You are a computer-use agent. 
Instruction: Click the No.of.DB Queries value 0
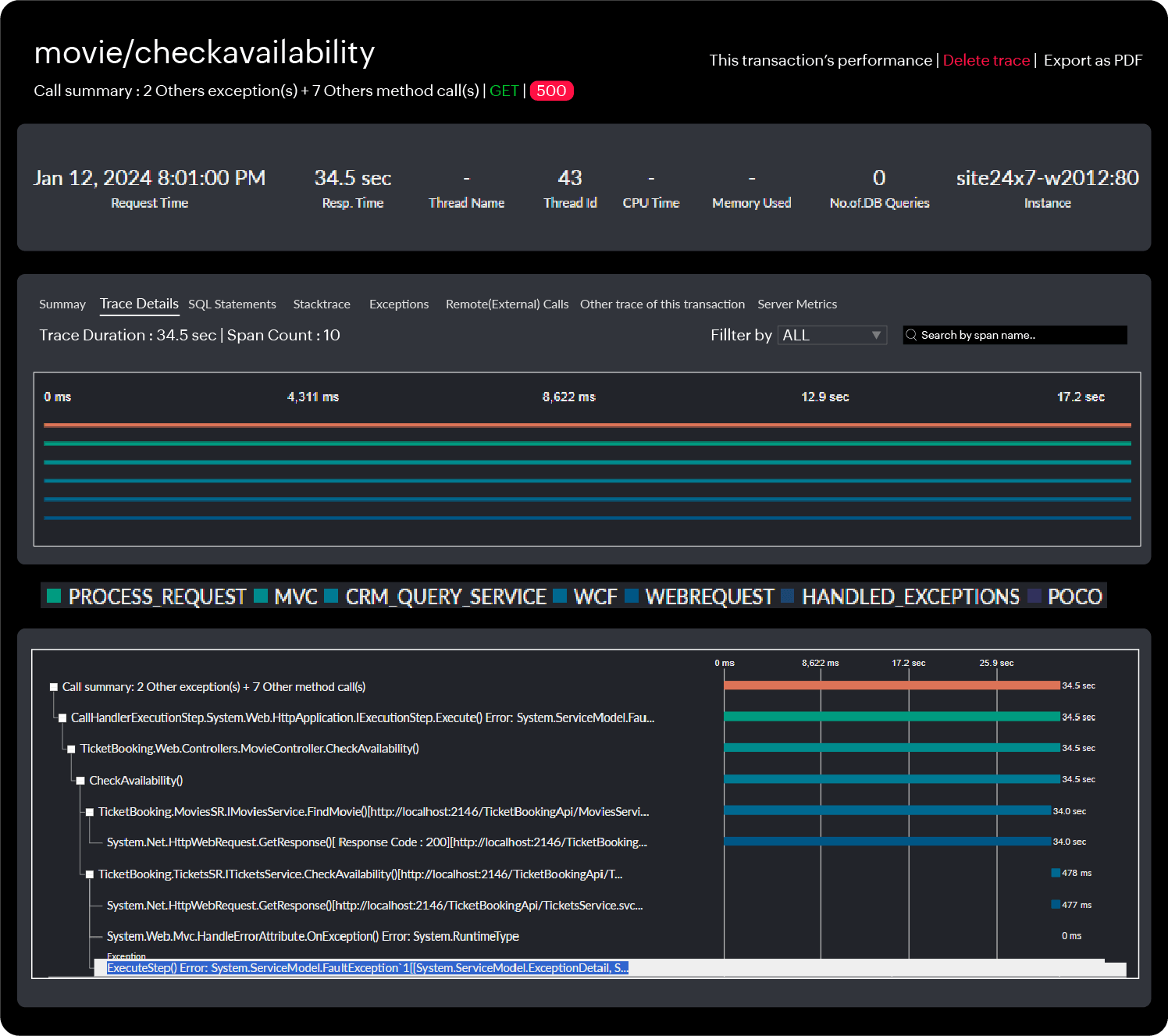coord(879,178)
